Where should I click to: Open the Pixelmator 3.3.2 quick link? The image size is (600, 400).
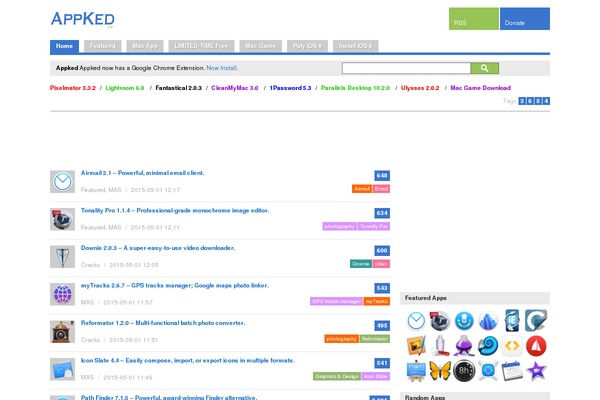(x=73, y=88)
